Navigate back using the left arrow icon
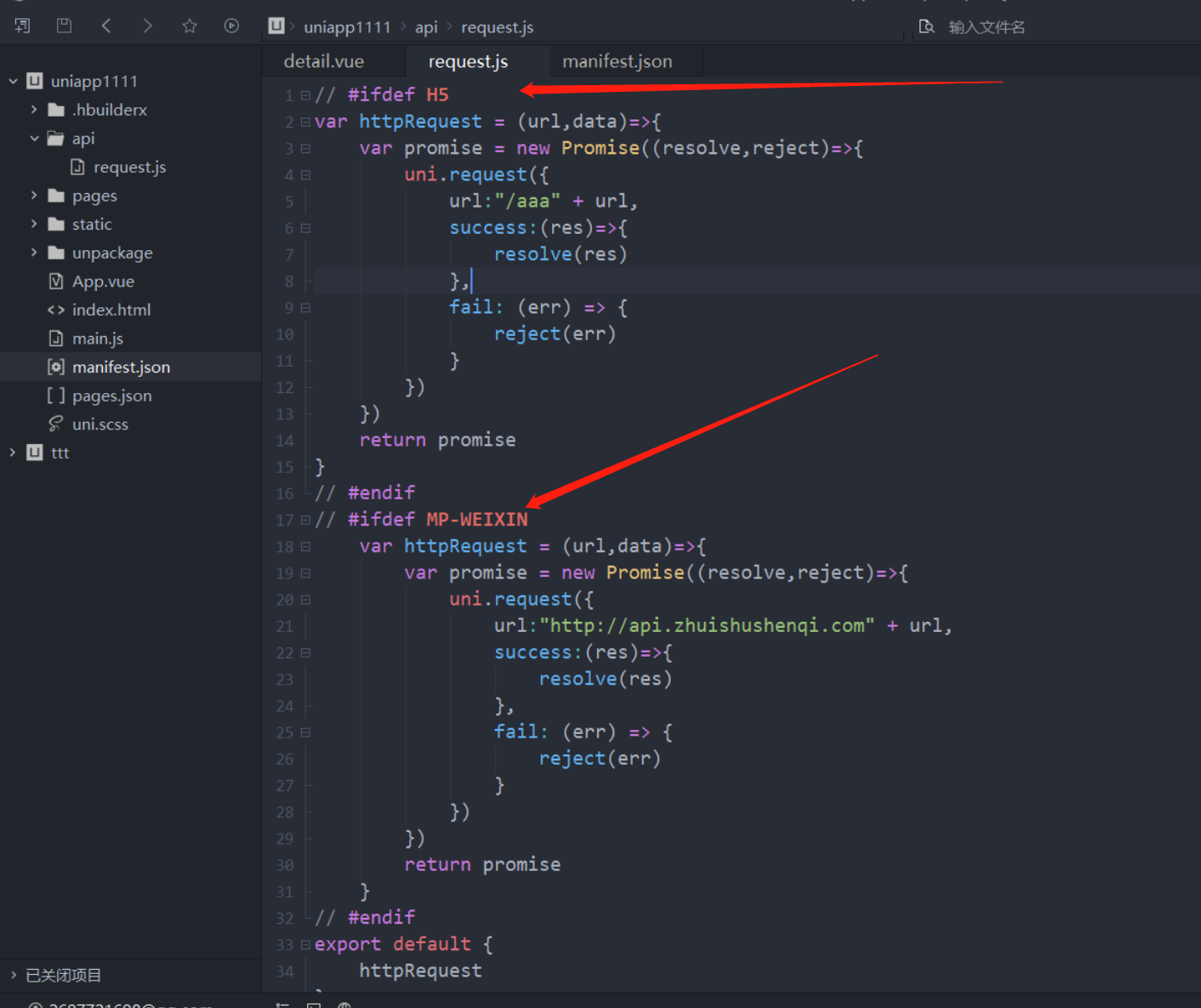The width and height of the screenshot is (1201, 1008). (x=105, y=25)
